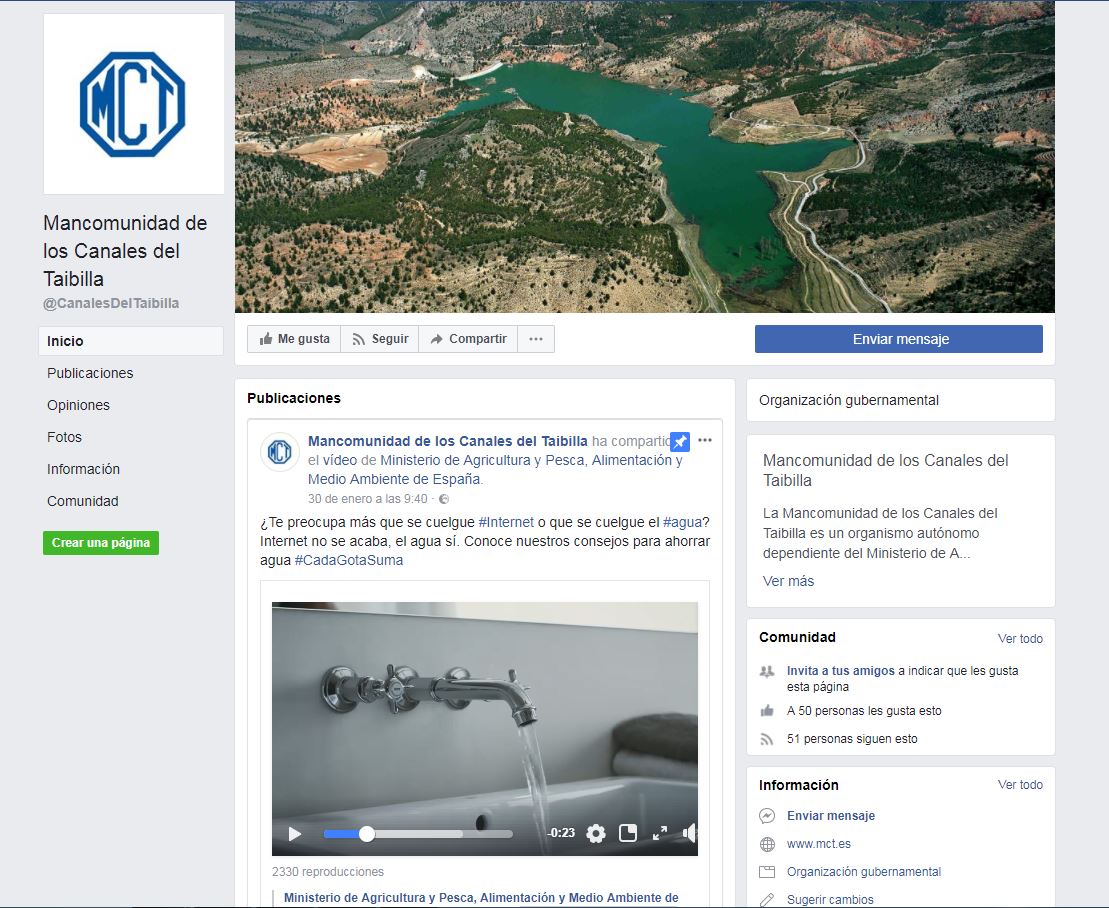Screen dimensions: 1109x908
Task: Open Información in the sidebar
Action: [83, 469]
